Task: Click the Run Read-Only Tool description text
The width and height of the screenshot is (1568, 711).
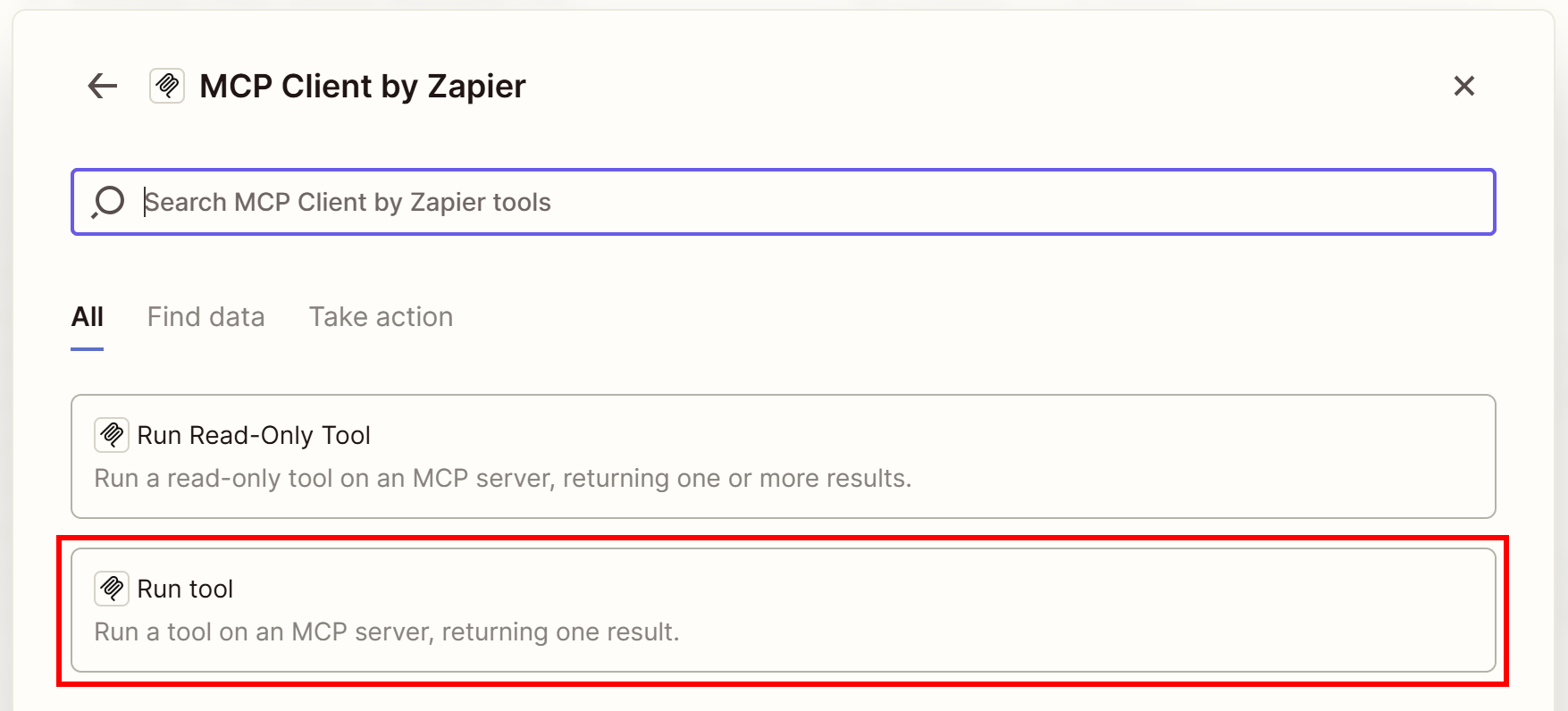Action: (503, 479)
